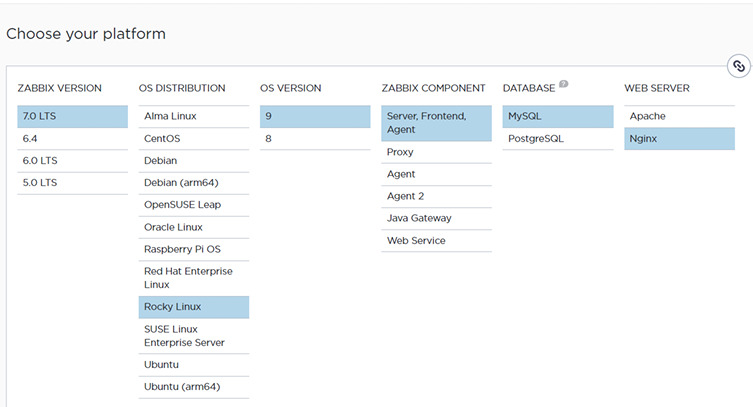Choose OS version 8

click(315, 139)
